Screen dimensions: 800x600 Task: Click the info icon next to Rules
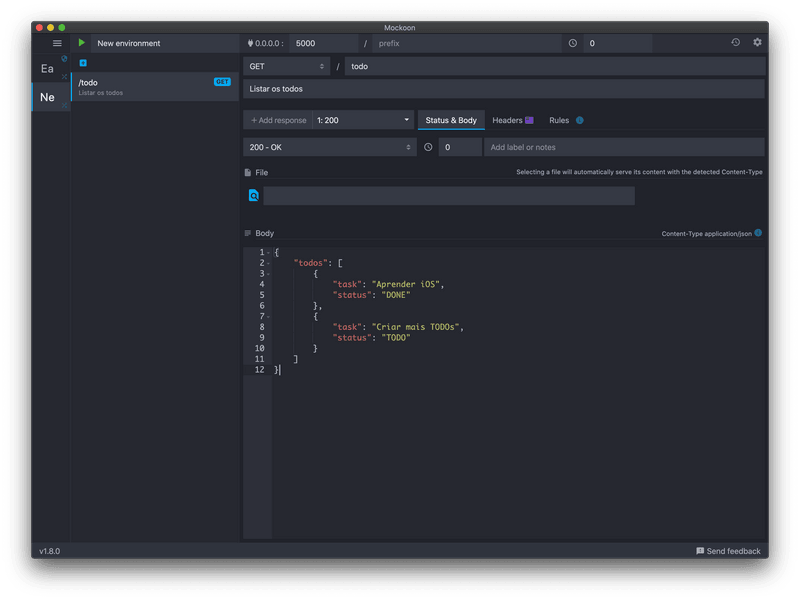580,120
